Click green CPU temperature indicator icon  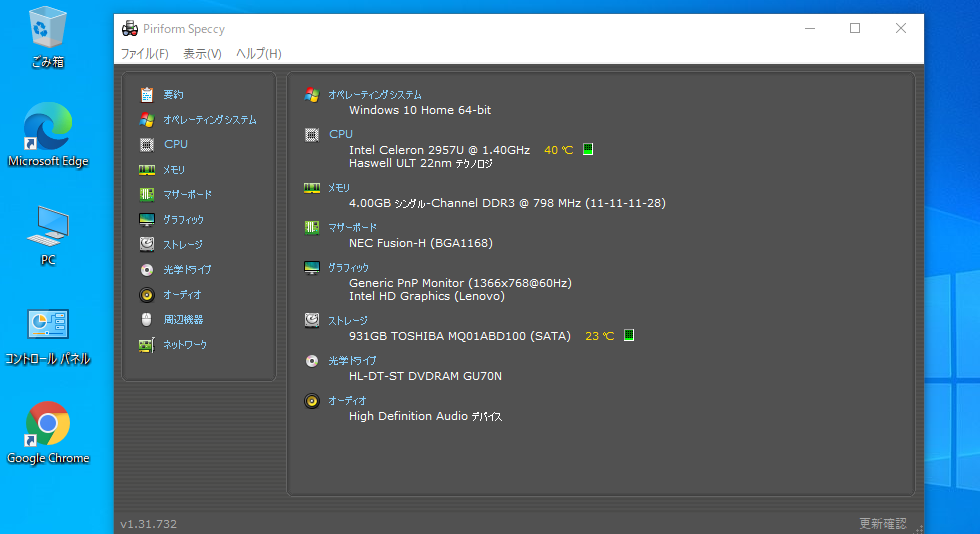[x=588, y=149]
